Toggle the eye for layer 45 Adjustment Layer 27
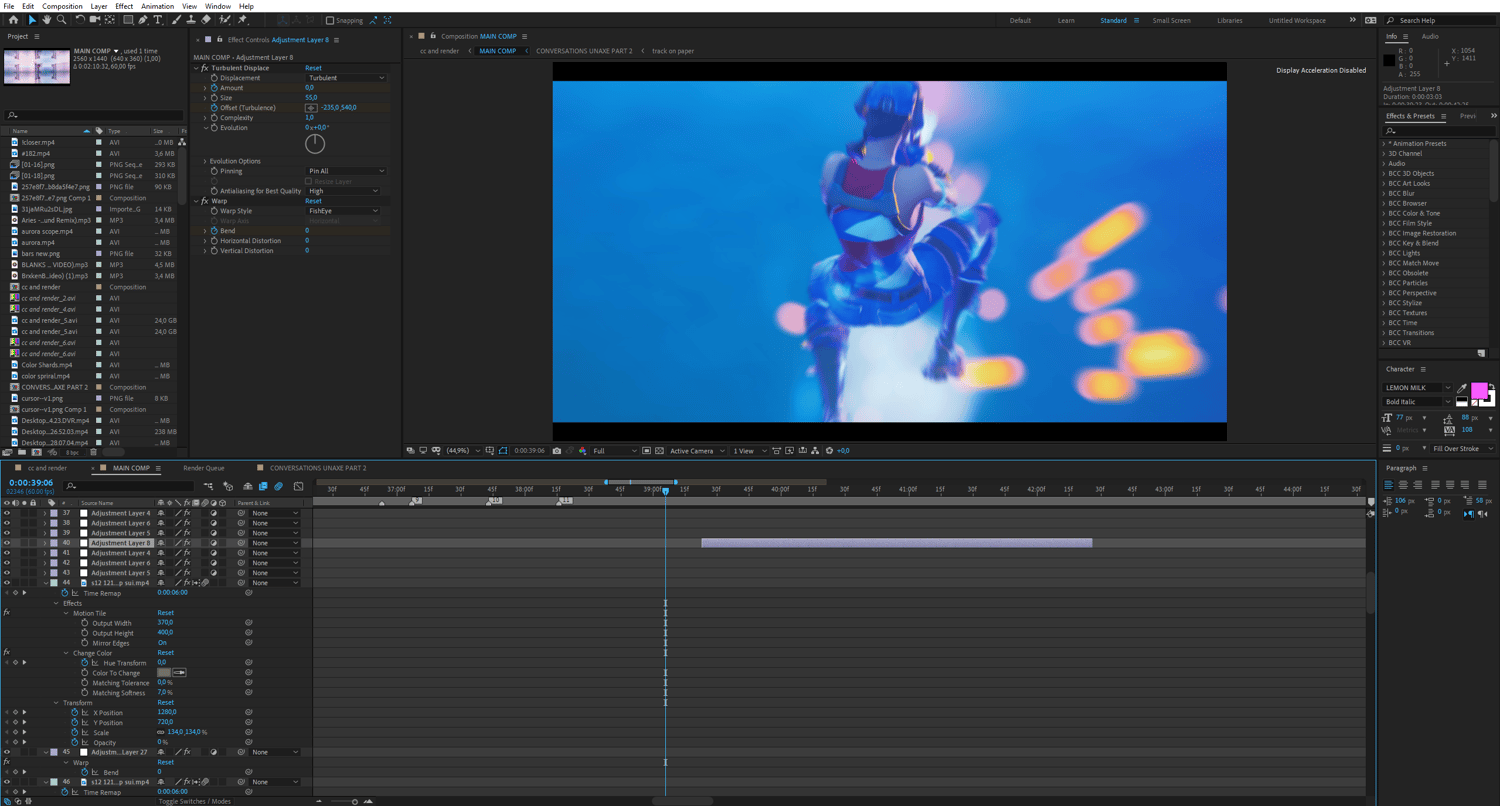The height and width of the screenshot is (806, 1500). point(7,752)
